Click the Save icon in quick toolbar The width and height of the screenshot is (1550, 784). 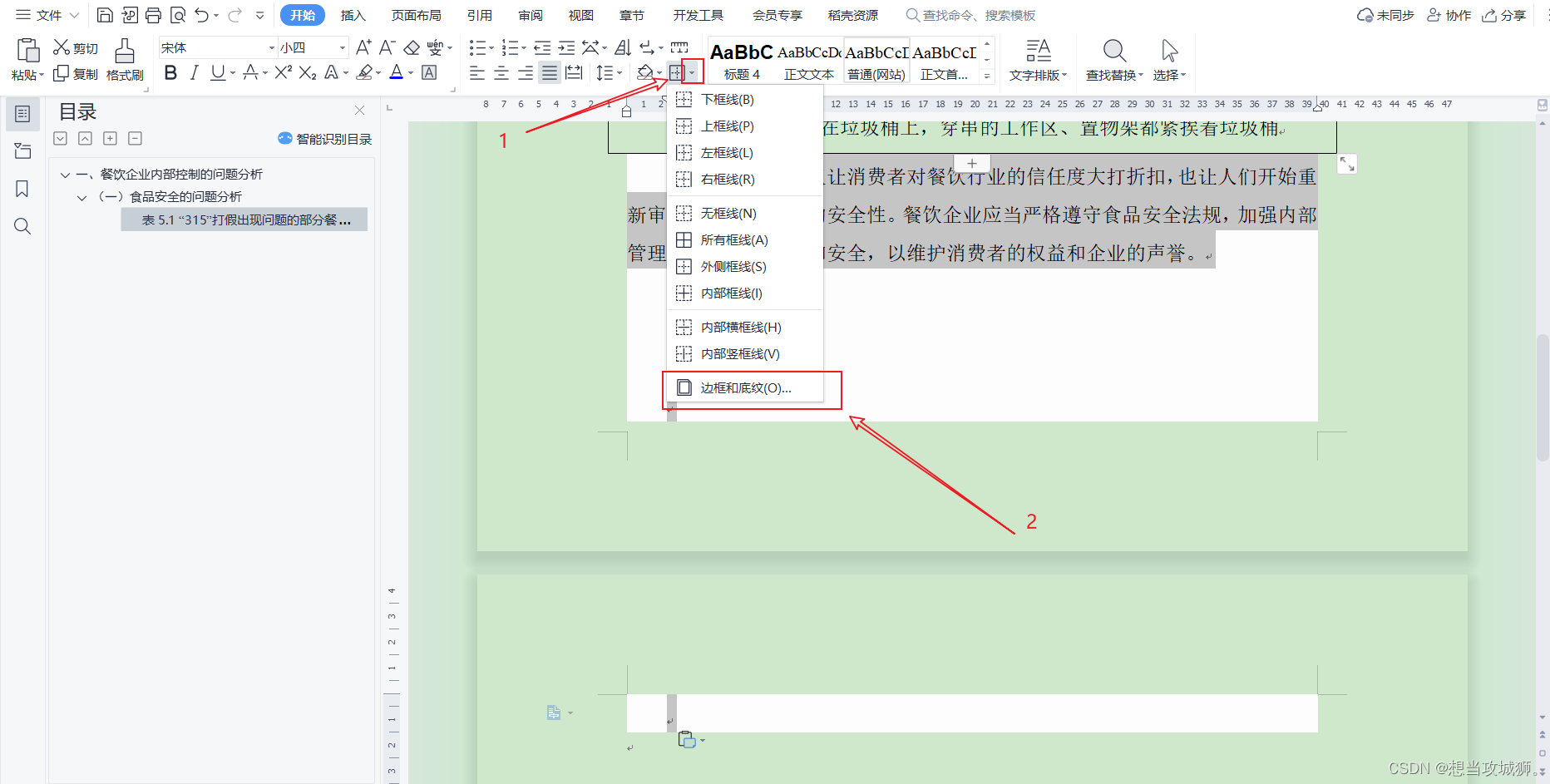click(105, 15)
